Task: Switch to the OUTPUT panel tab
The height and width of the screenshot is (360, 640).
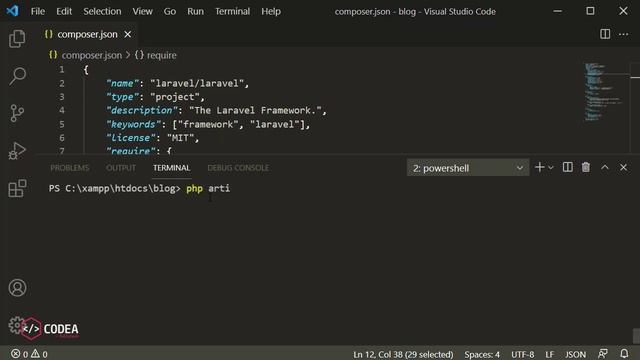Action: [x=121, y=168]
